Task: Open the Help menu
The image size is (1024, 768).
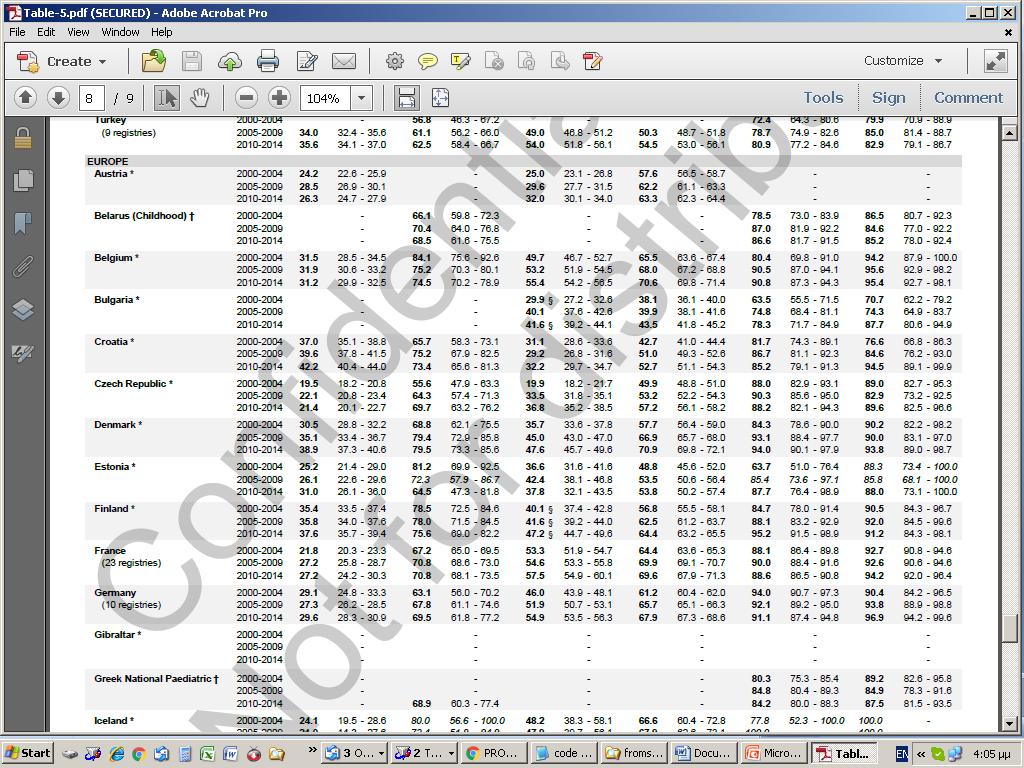Action: pyautogui.click(x=161, y=32)
